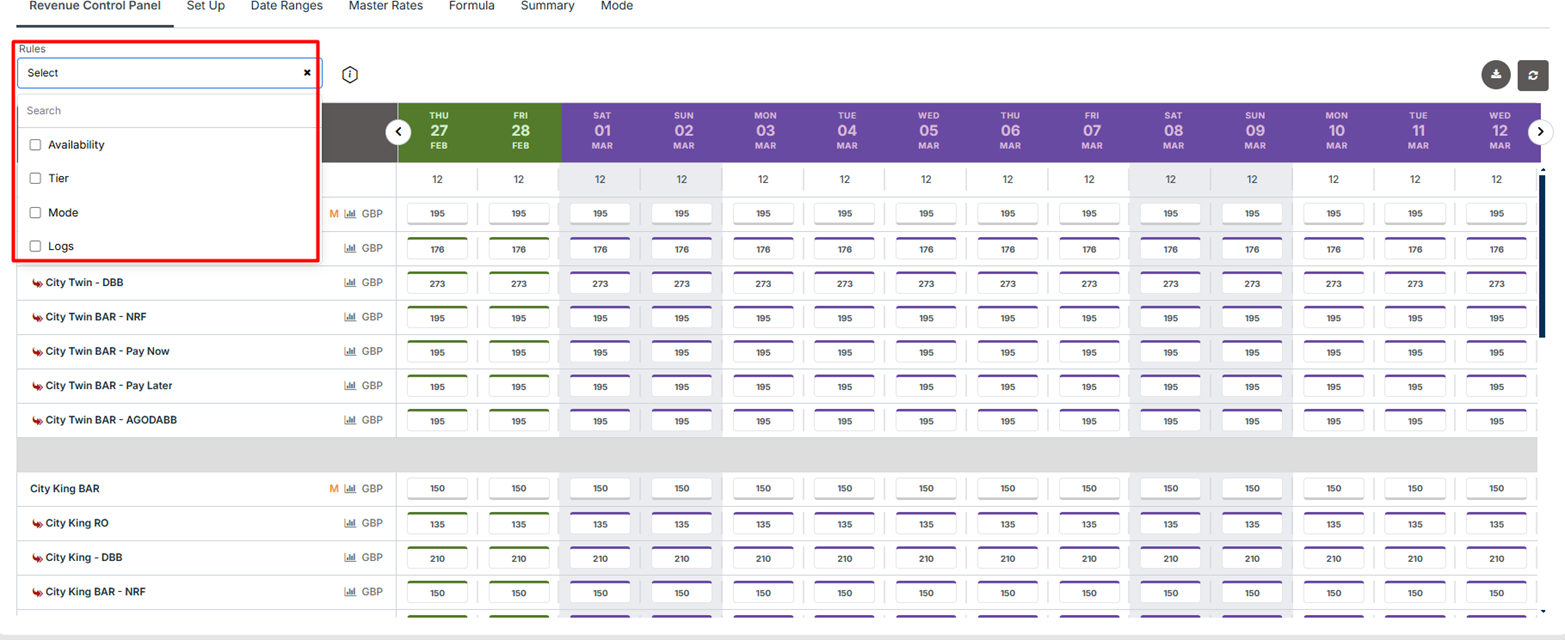Click the Search field in Rules dropdown
The width and height of the screenshot is (1565, 640).
tap(168, 111)
